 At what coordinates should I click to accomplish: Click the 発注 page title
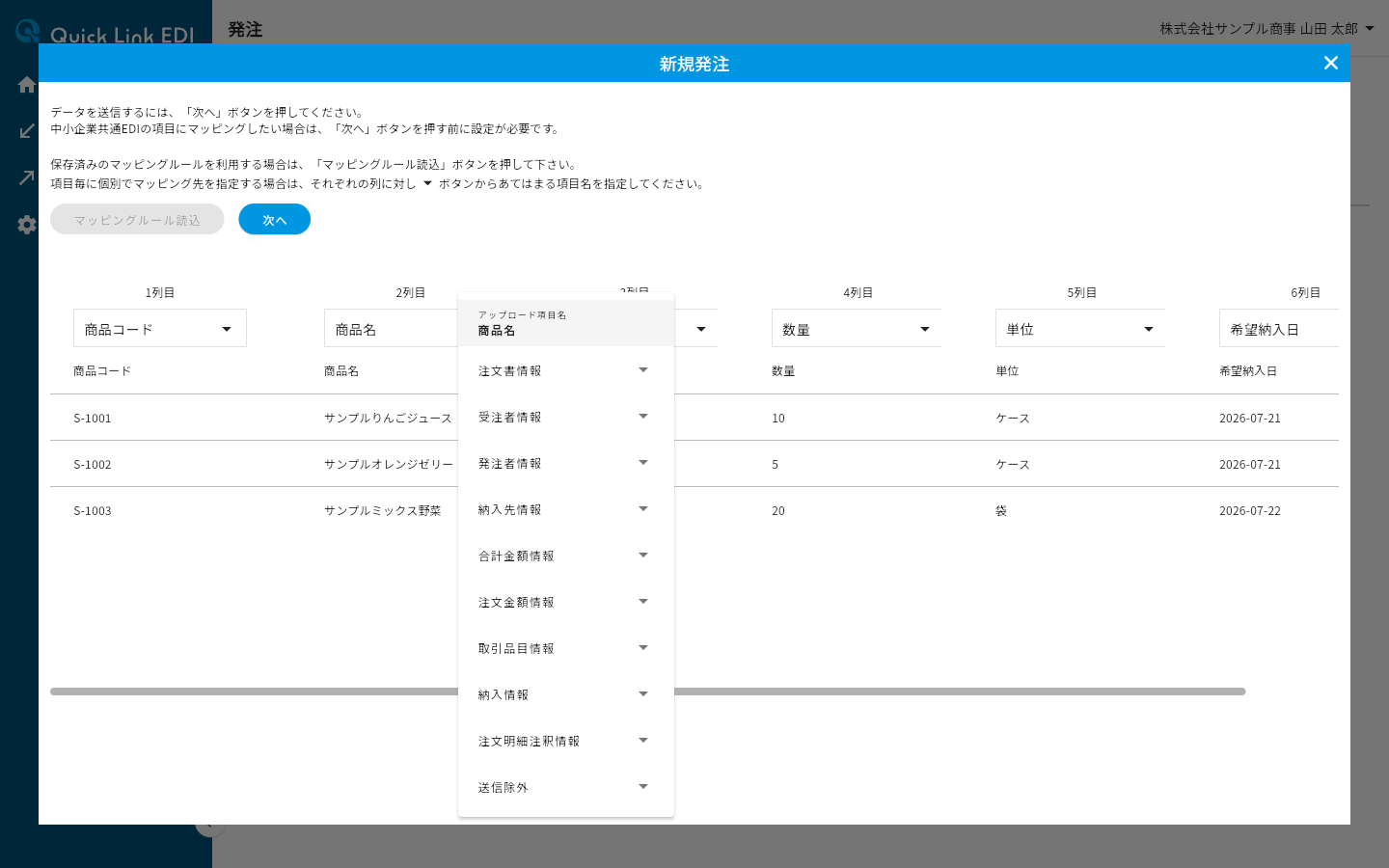245,30
